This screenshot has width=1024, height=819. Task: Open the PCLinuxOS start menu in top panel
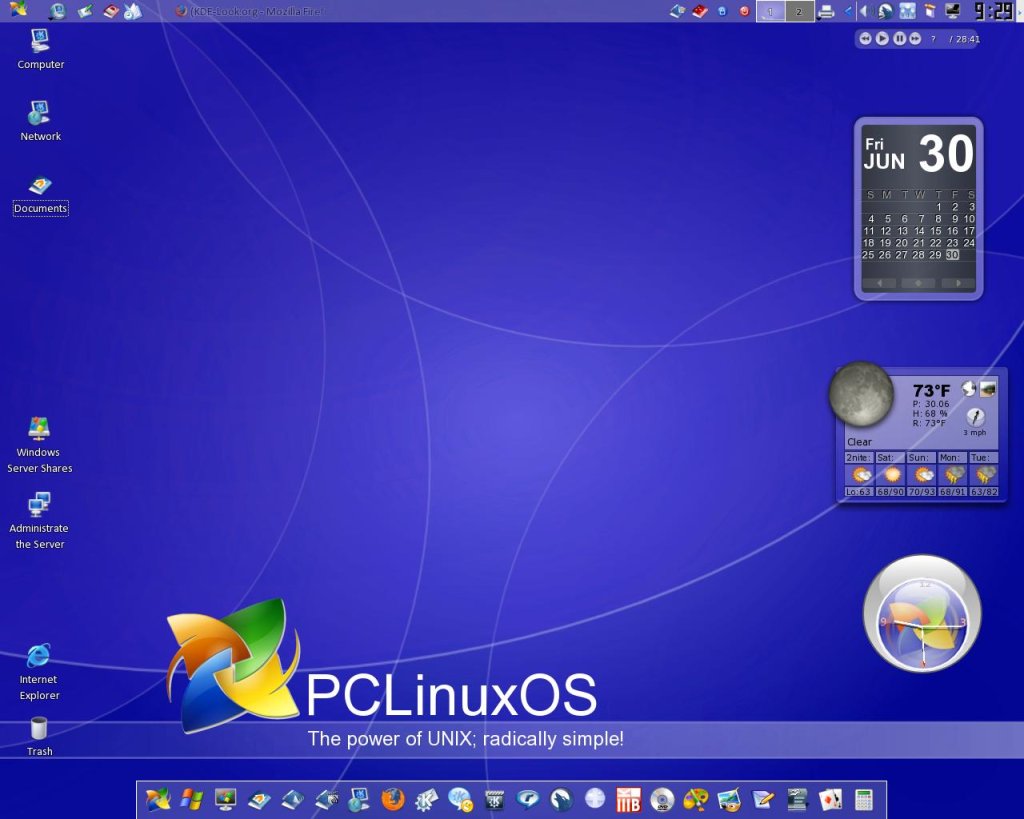[x=18, y=10]
